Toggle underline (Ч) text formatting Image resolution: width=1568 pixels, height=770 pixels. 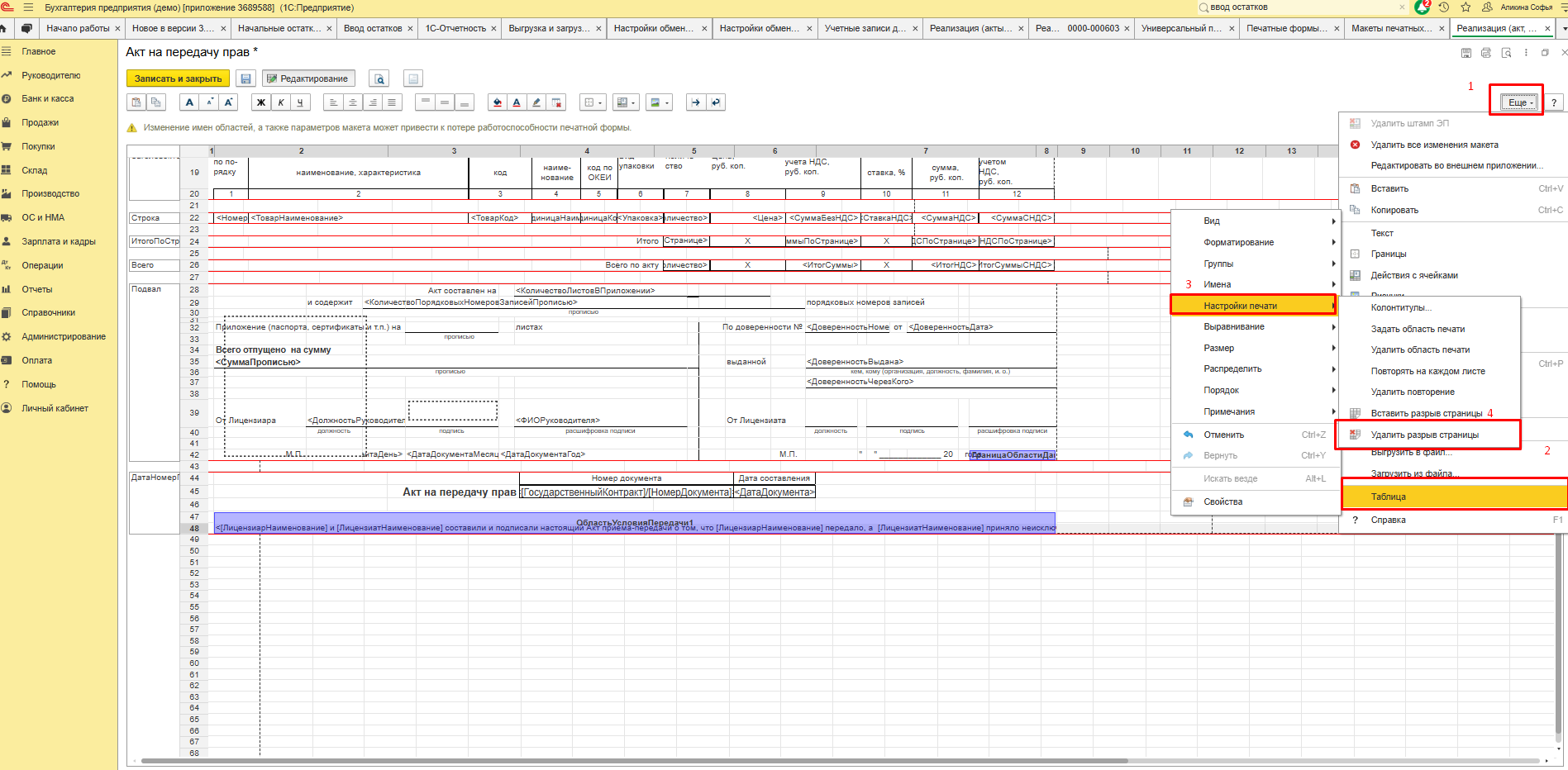(x=300, y=102)
